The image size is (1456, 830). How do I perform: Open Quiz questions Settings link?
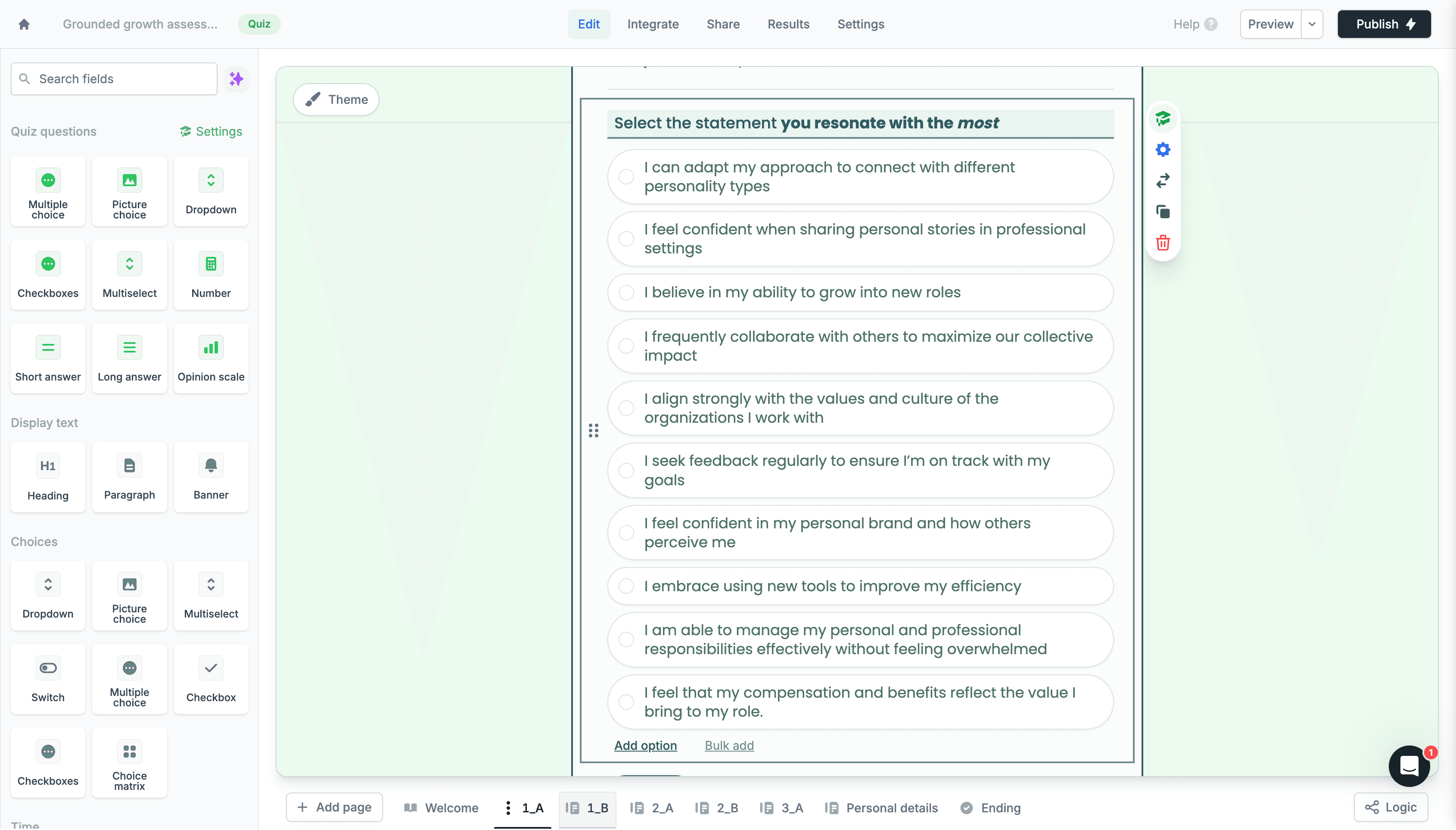tap(212, 131)
